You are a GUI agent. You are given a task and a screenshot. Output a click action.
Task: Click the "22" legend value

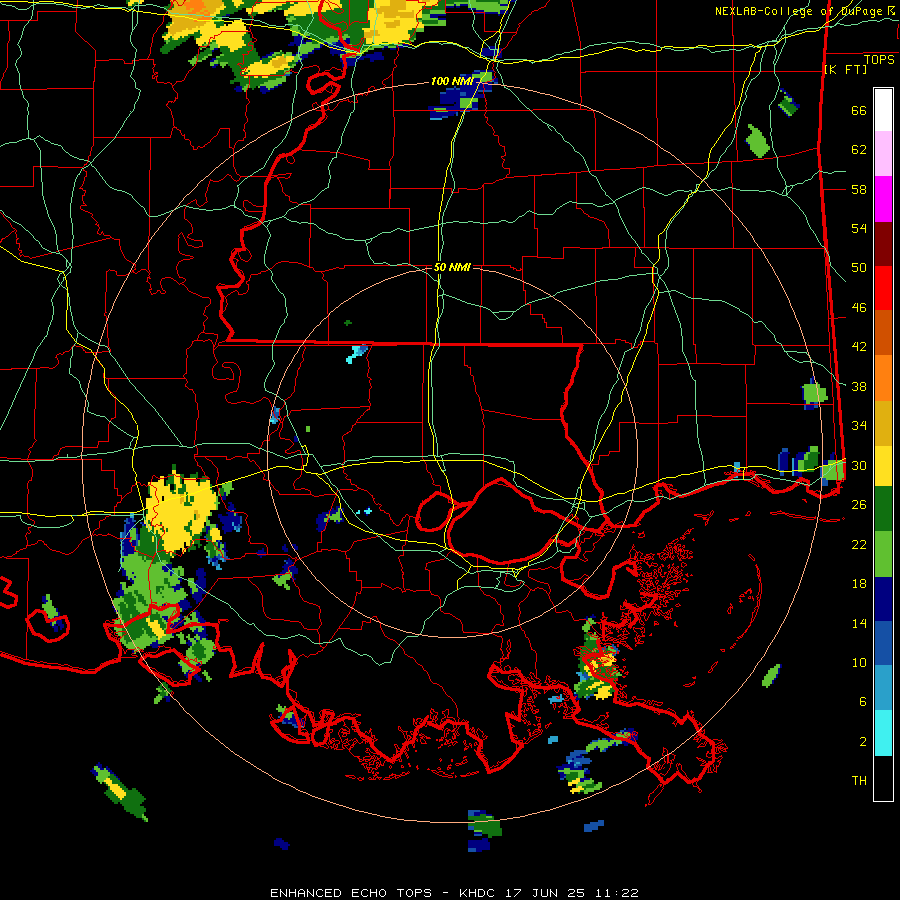859,544
